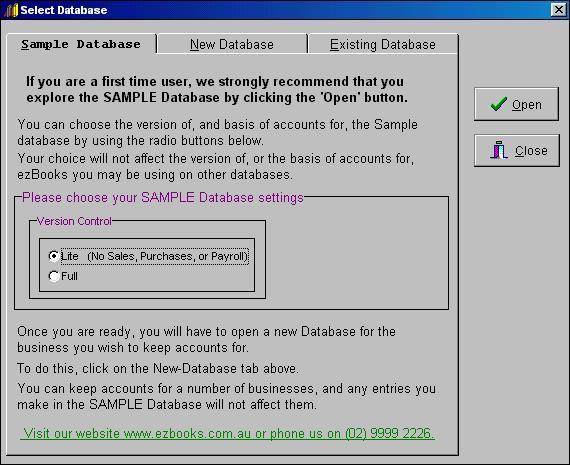Click the (02) 9999 2226 phone number
The height and width of the screenshot is (465, 570).
(x=390, y=433)
